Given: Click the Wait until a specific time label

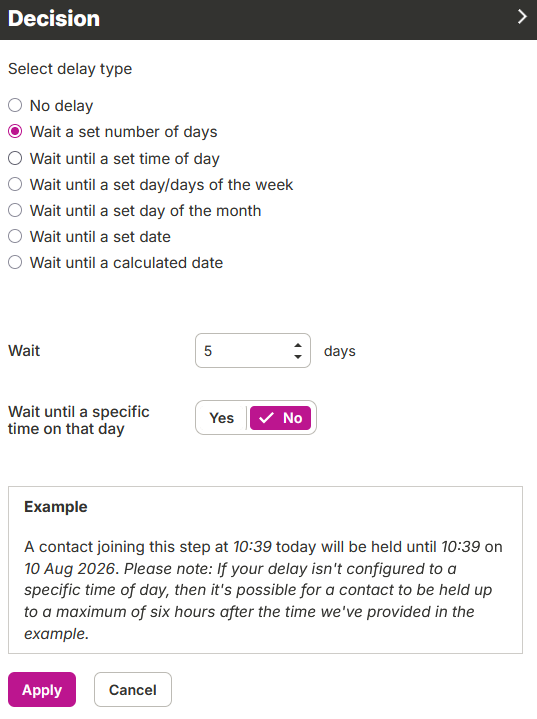Looking at the screenshot, I should pyautogui.click(x=79, y=420).
